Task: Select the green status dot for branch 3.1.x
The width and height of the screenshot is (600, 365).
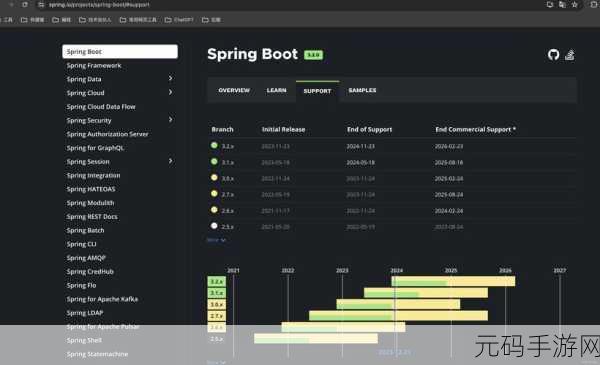Action: [x=214, y=161]
